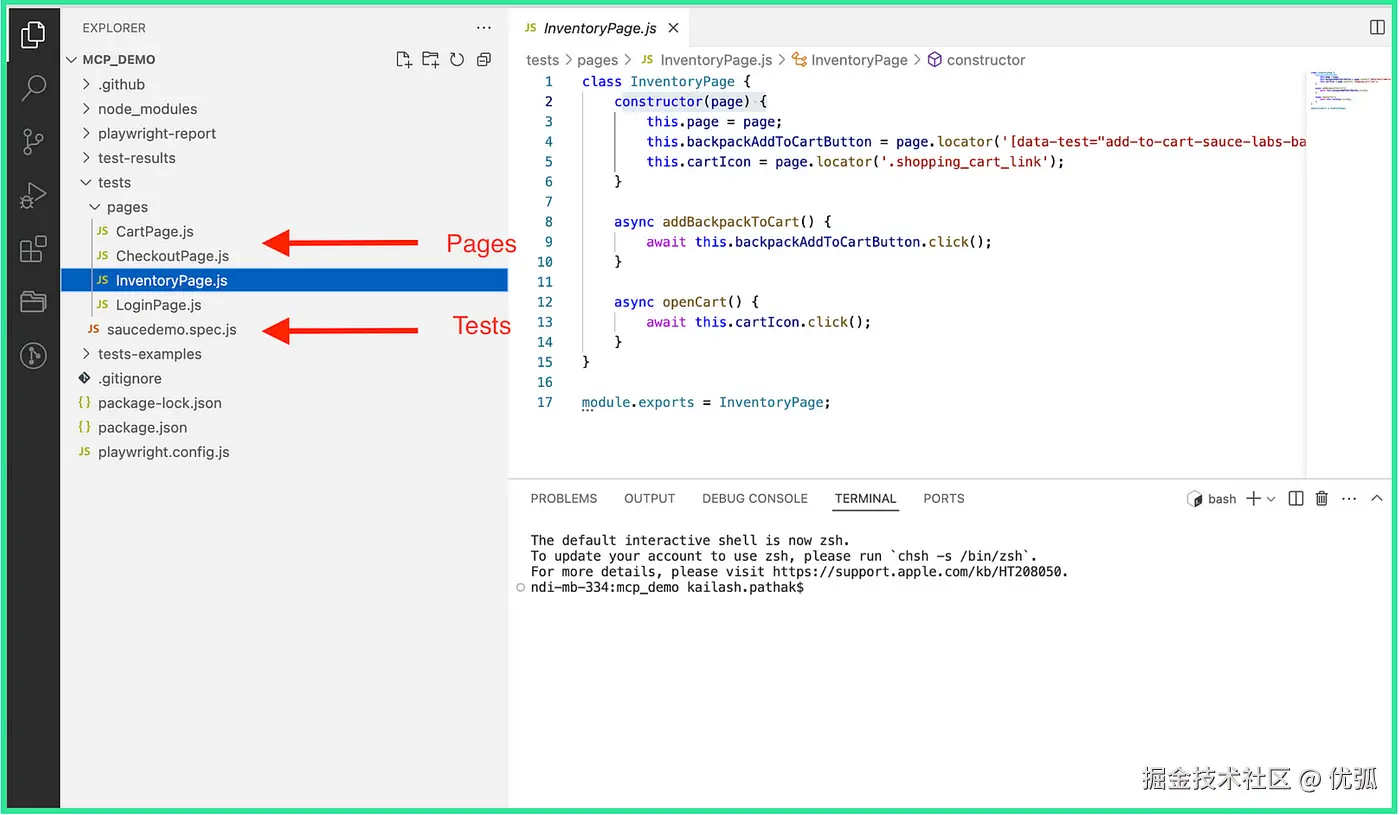Collapse all folders in Explorer
This screenshot has height=815, width=1400.
click(x=484, y=59)
